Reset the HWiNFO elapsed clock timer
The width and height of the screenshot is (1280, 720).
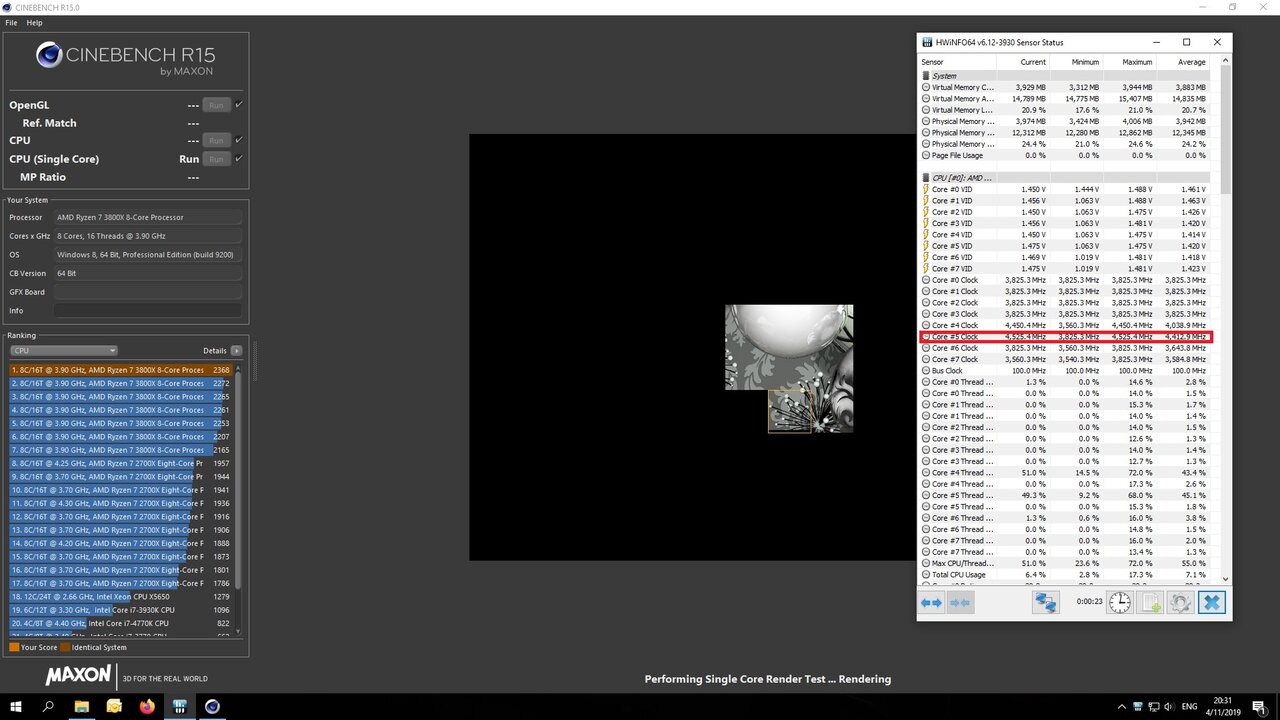click(1120, 603)
